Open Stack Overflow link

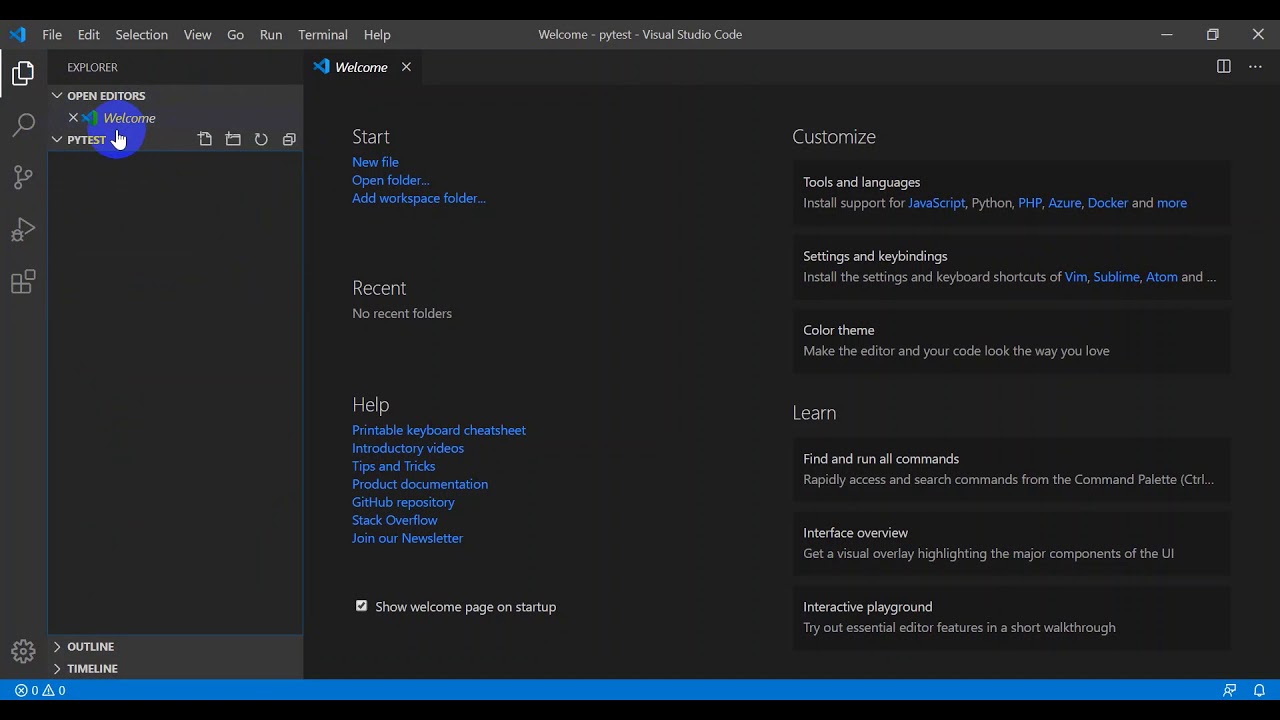click(x=395, y=520)
